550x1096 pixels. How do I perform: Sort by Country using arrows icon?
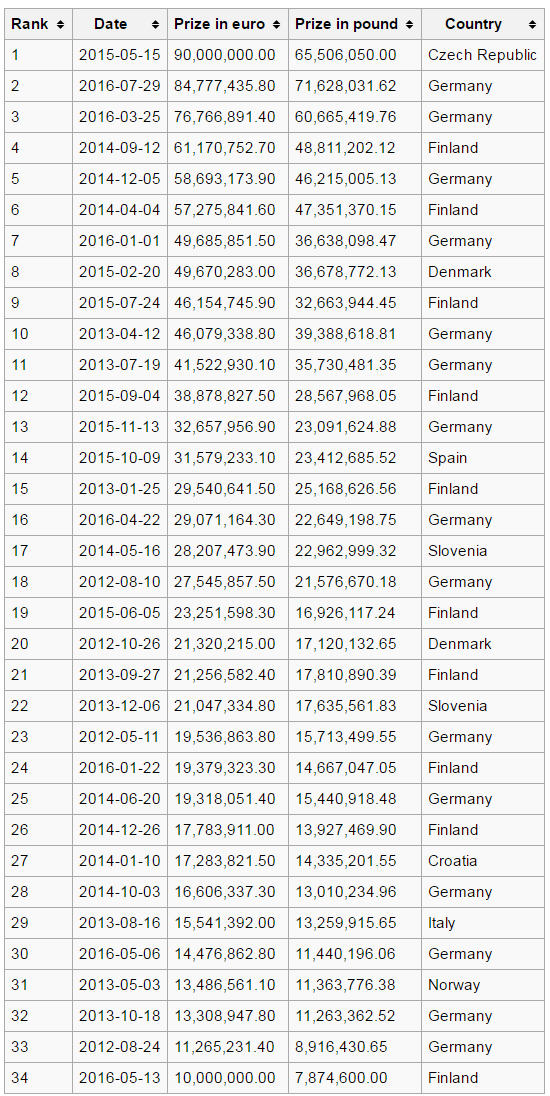[x=532, y=24]
